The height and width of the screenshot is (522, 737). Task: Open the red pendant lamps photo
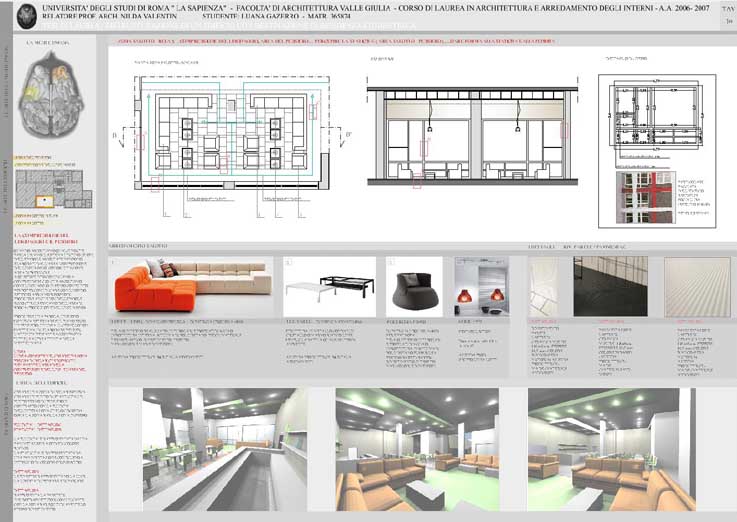pyautogui.click(x=481, y=286)
